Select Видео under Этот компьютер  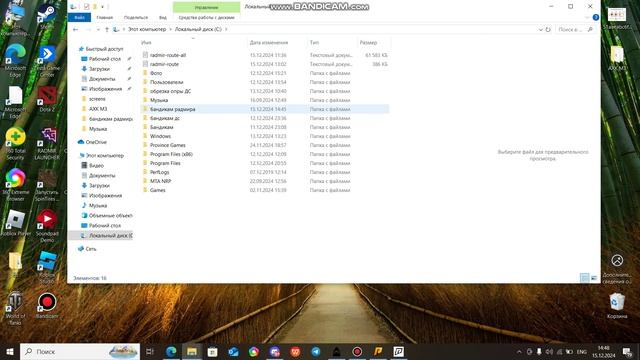click(x=96, y=165)
